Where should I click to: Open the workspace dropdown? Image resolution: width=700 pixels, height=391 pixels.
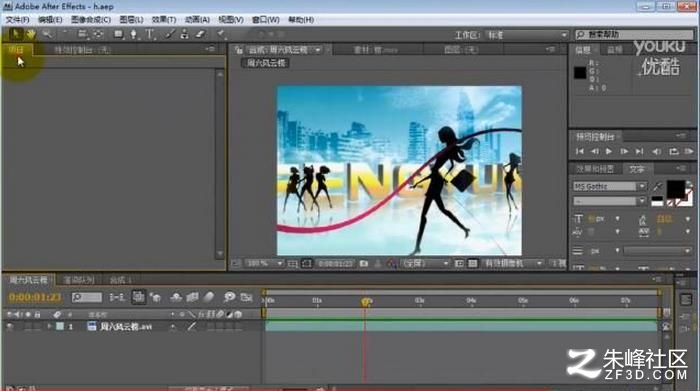527,35
